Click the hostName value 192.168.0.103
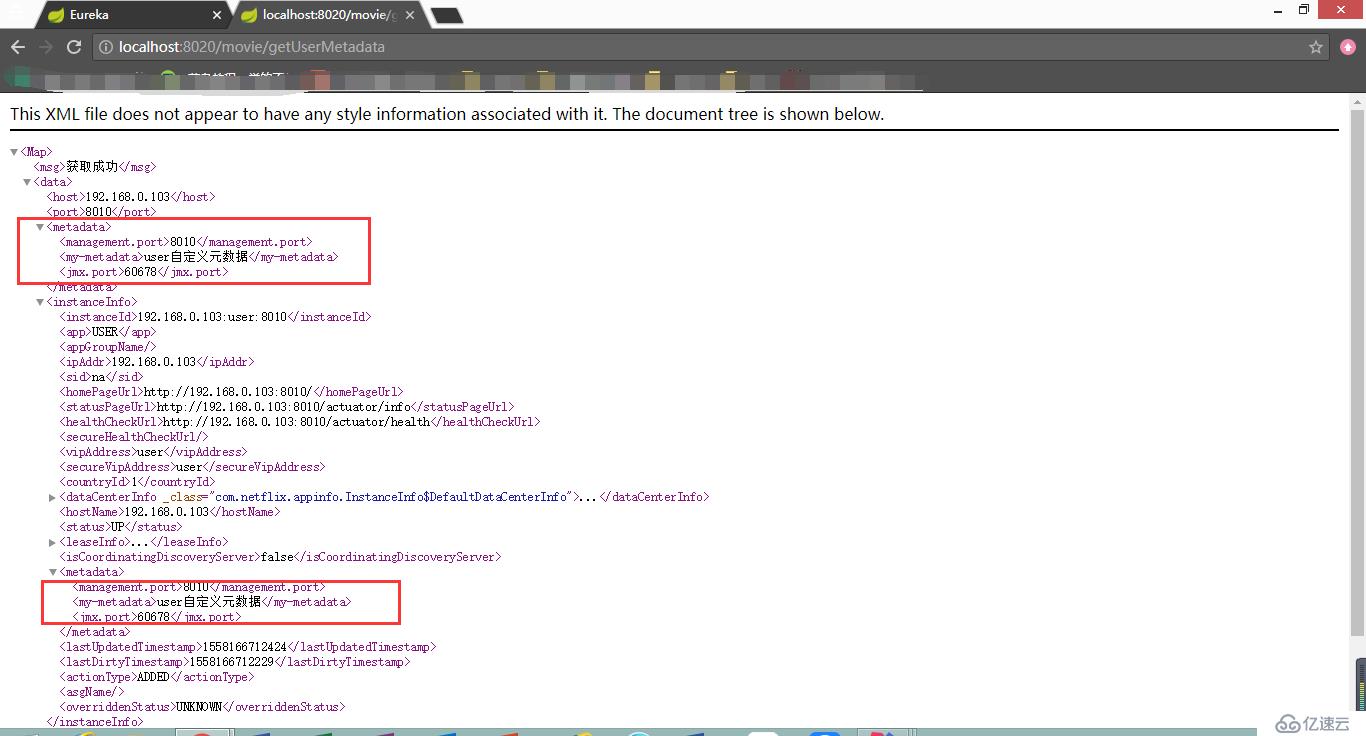The width and height of the screenshot is (1366, 736). (167, 512)
